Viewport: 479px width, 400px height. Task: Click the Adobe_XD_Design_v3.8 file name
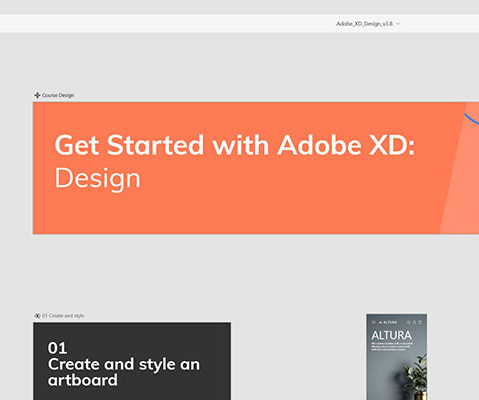(364, 24)
